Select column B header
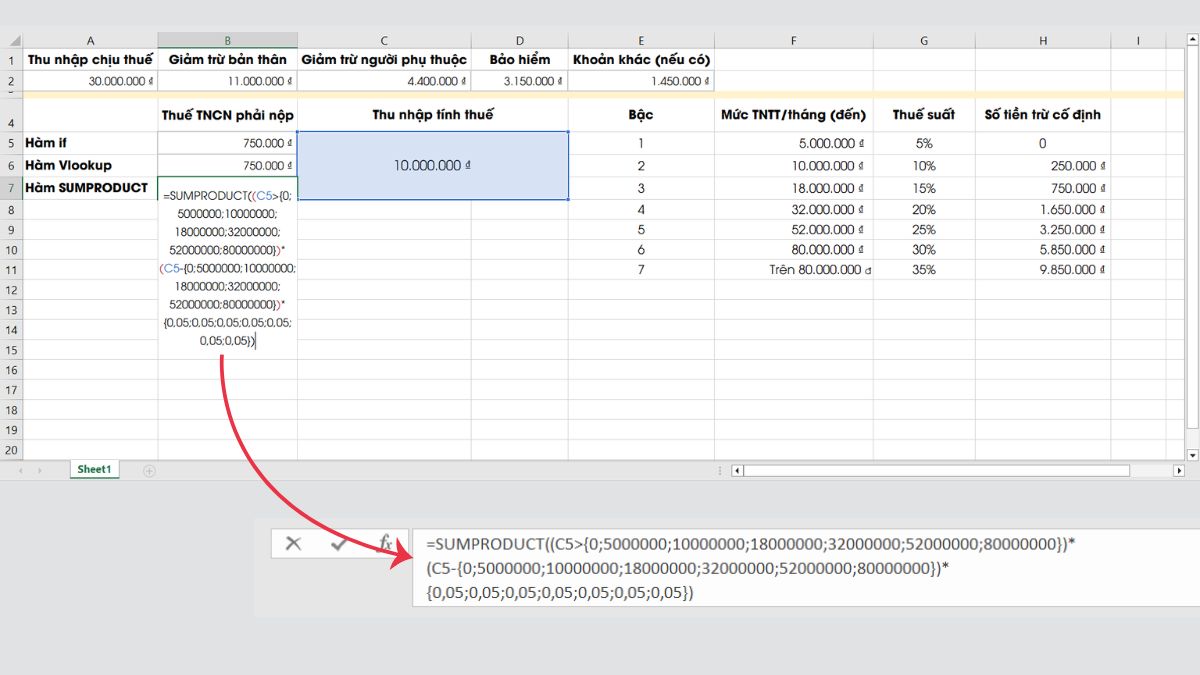This screenshot has height=675, width=1200. (227, 40)
